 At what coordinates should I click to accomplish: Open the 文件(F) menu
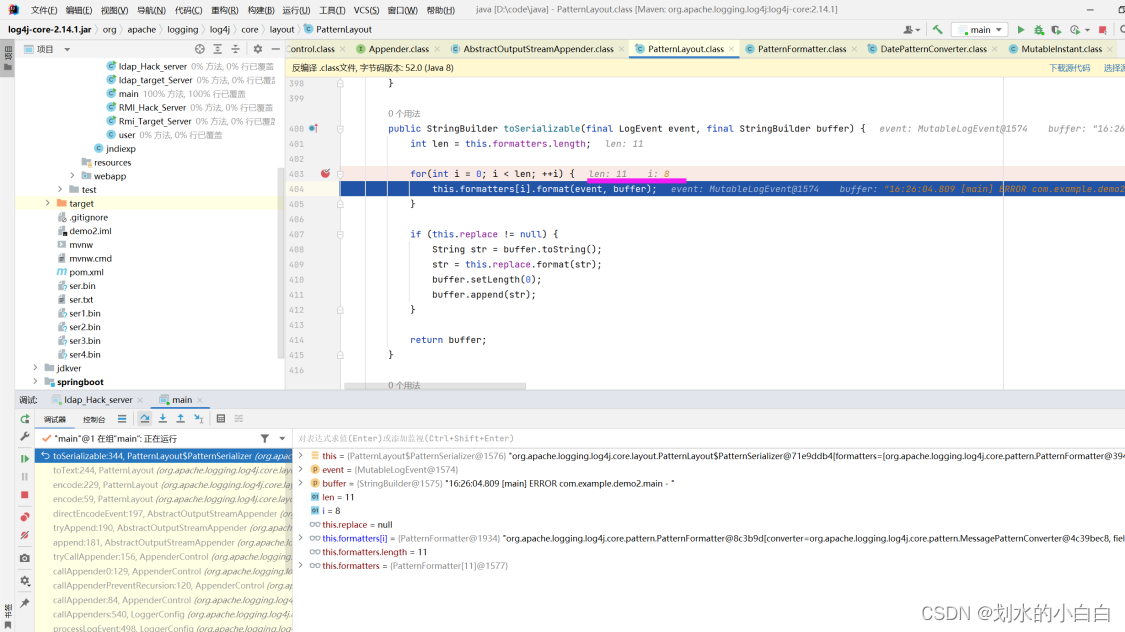pos(44,10)
